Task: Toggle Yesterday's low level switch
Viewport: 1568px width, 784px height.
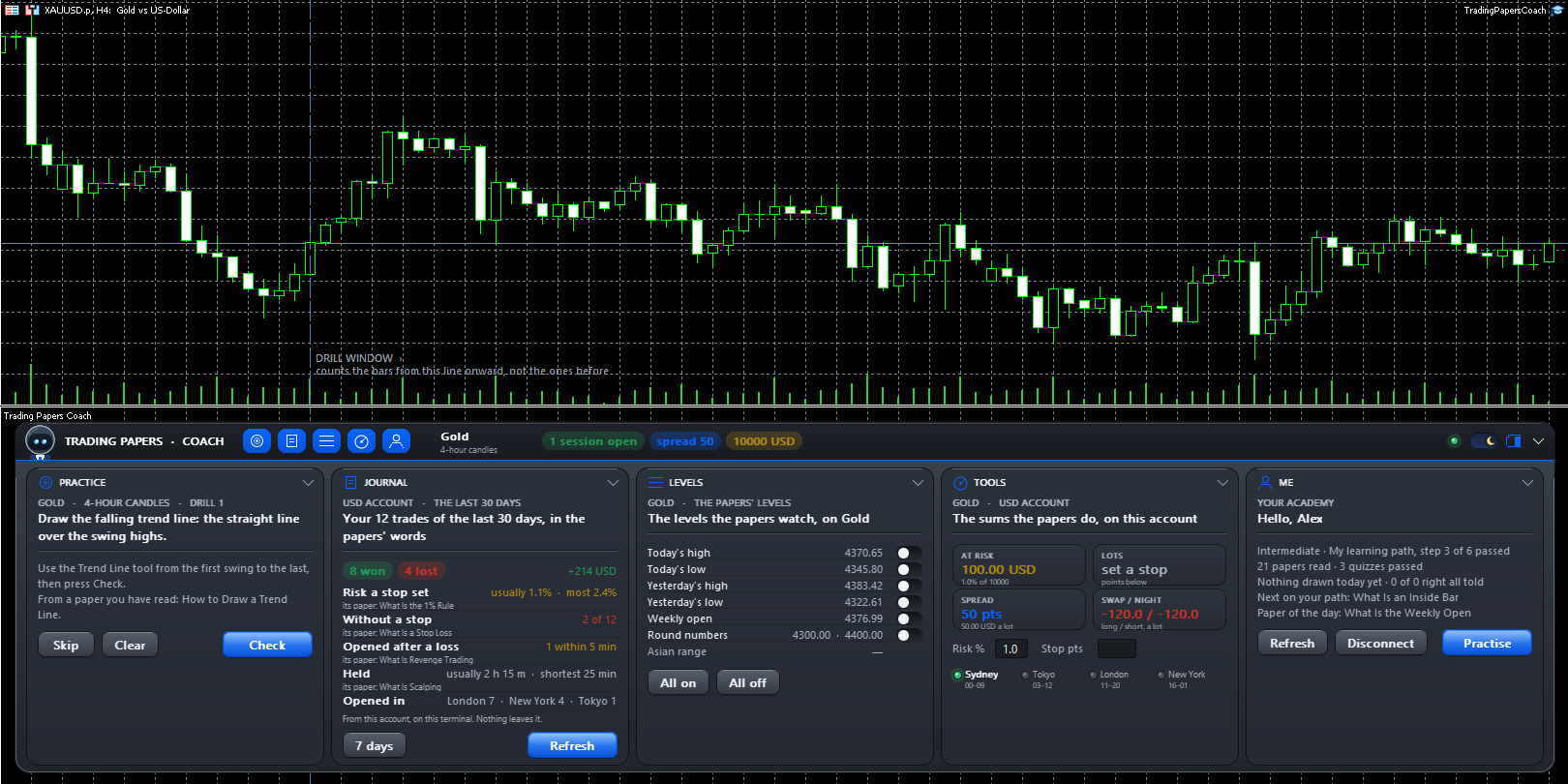Action: pyautogui.click(x=909, y=603)
